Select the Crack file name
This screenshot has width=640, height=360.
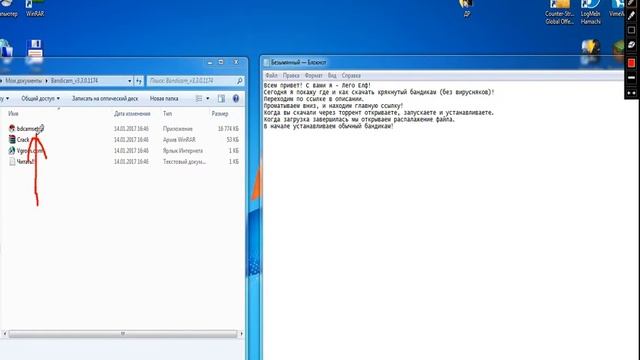23,140
